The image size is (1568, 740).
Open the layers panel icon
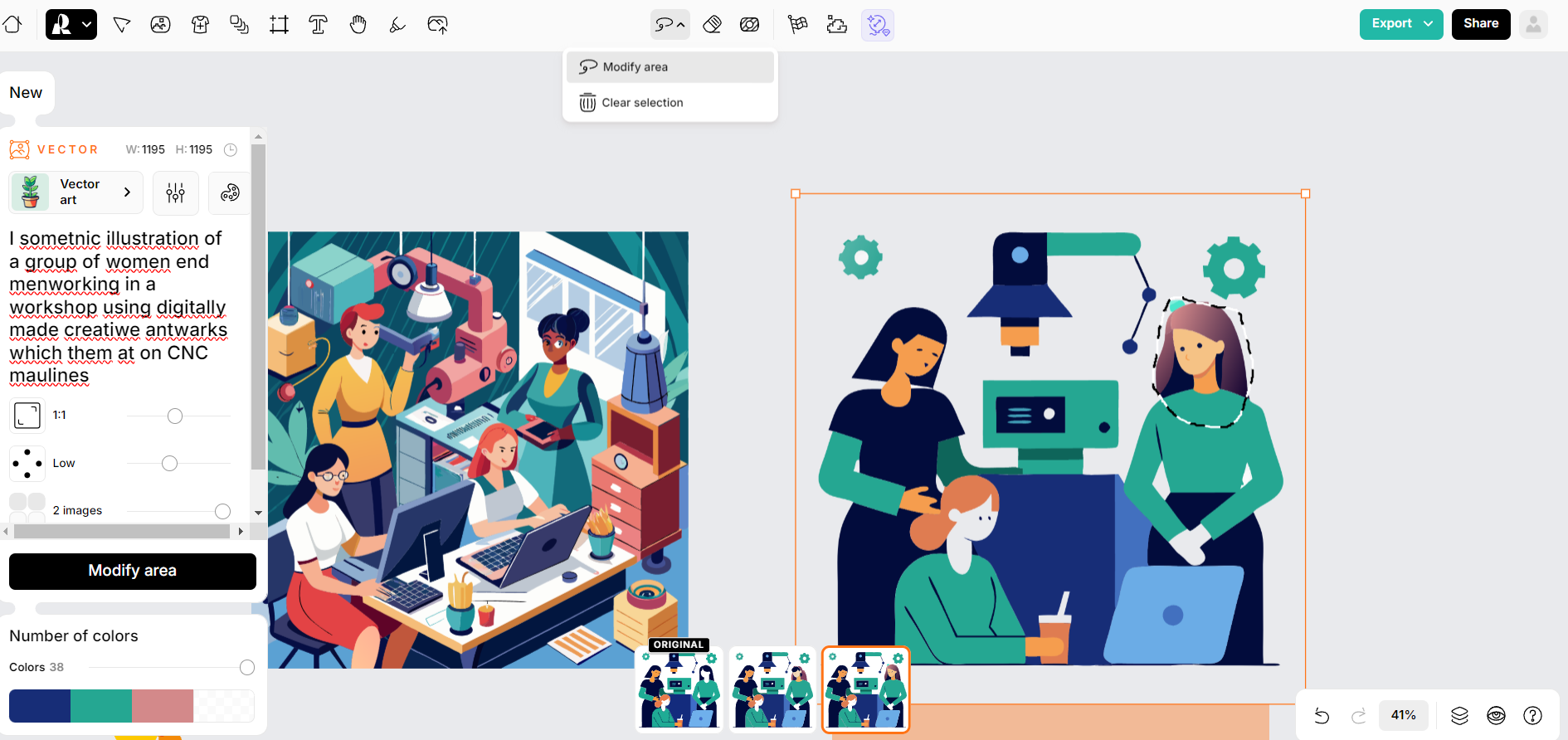1459,715
